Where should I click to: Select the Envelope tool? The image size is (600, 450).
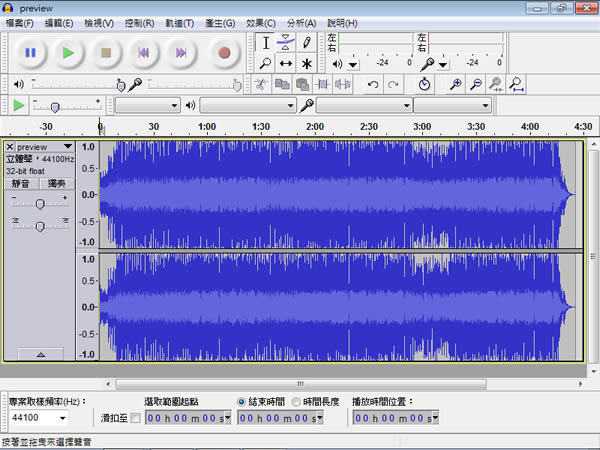tap(286, 42)
